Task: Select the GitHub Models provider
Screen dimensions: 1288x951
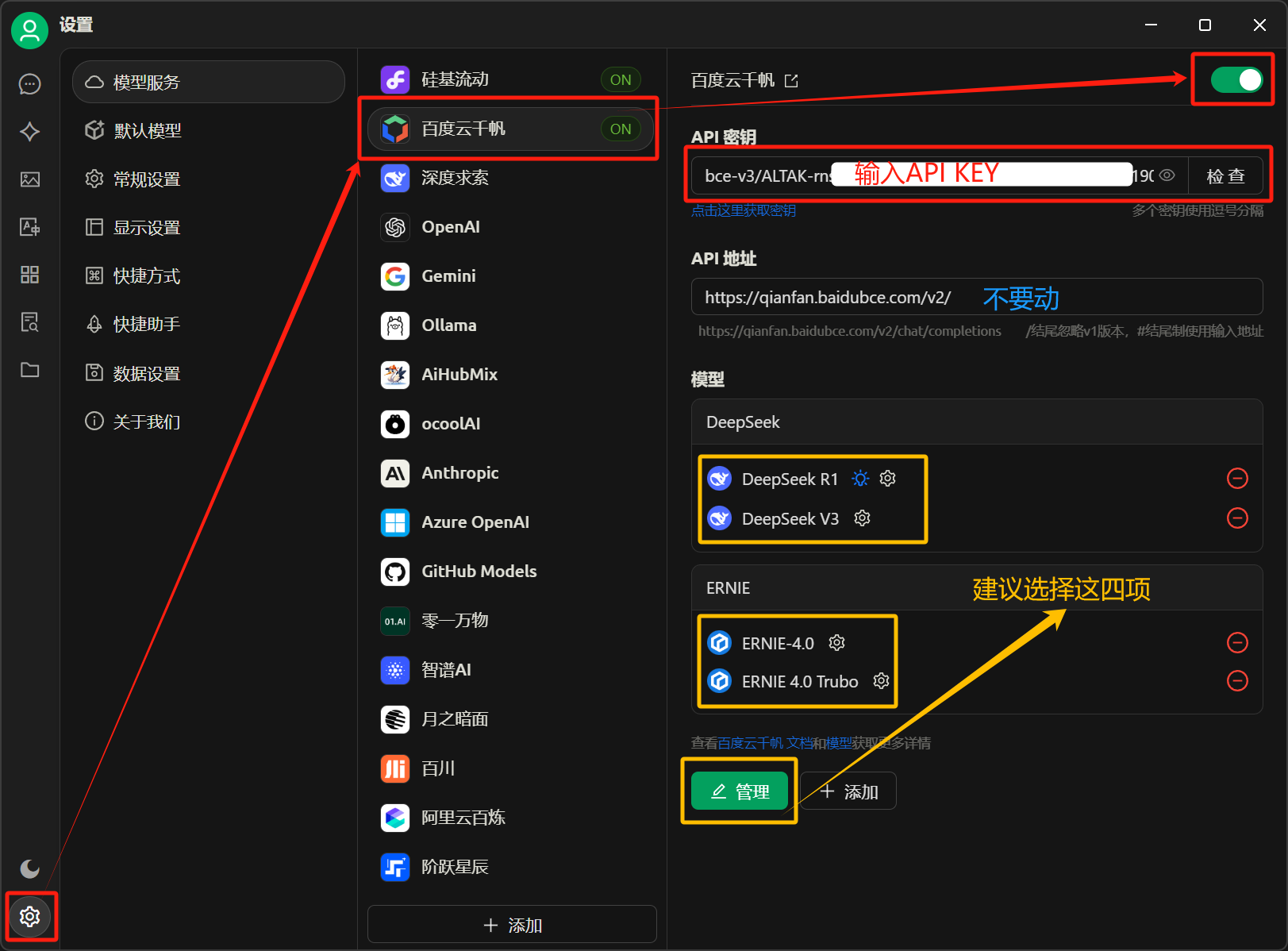Action: [511, 572]
